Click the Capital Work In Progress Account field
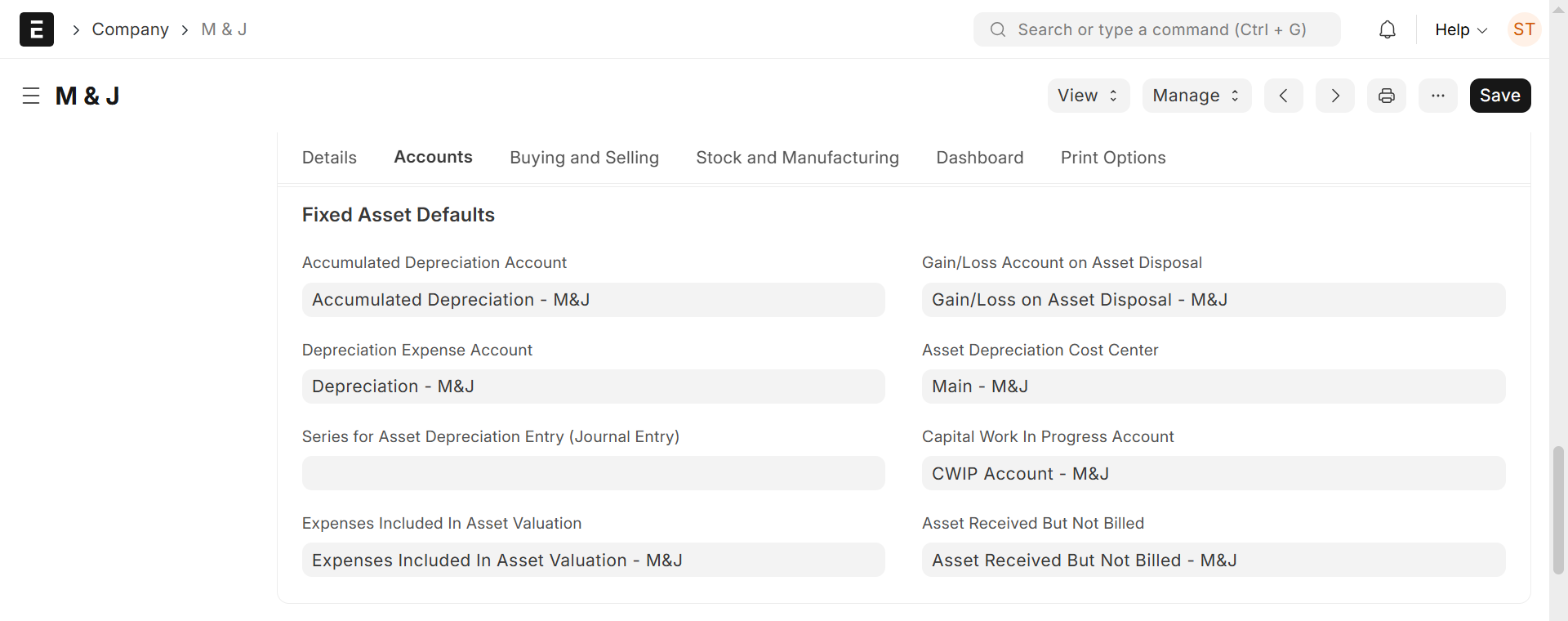Screen dimensions: 1568x621 (x=1213, y=473)
